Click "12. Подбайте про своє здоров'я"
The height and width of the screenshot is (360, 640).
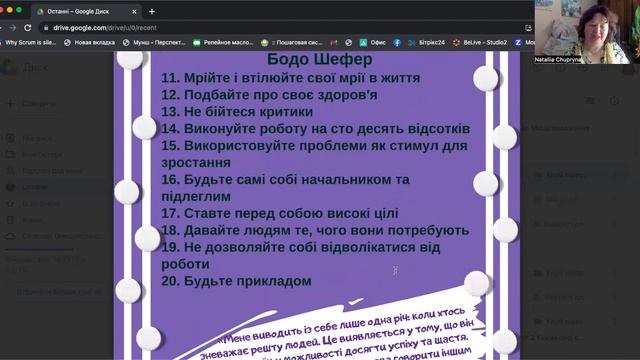pos(269,95)
